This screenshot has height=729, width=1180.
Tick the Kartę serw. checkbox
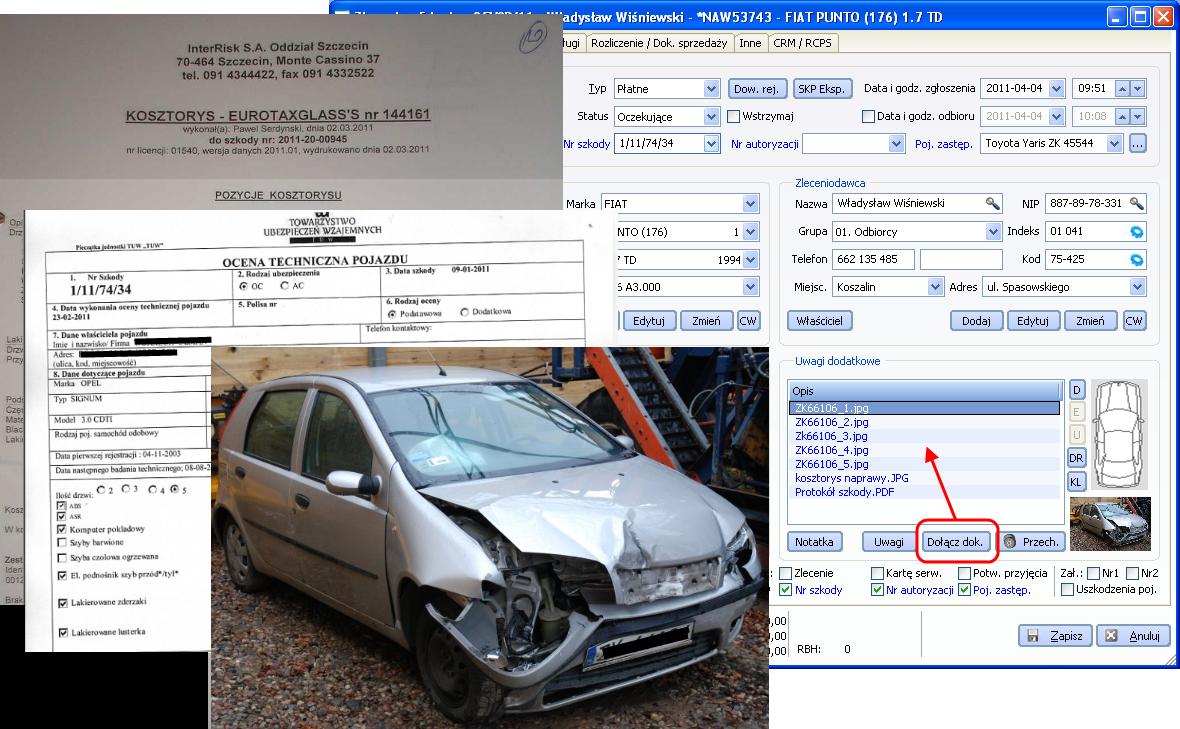pyautogui.click(x=877, y=573)
